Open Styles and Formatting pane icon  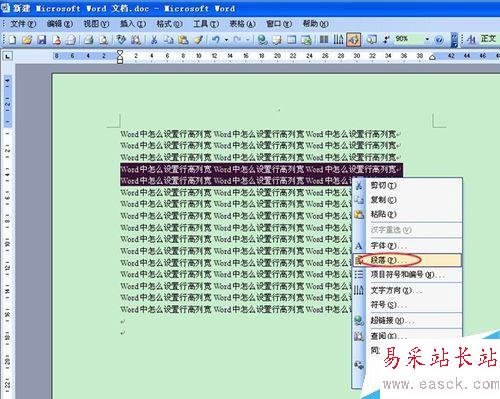[x=471, y=40]
